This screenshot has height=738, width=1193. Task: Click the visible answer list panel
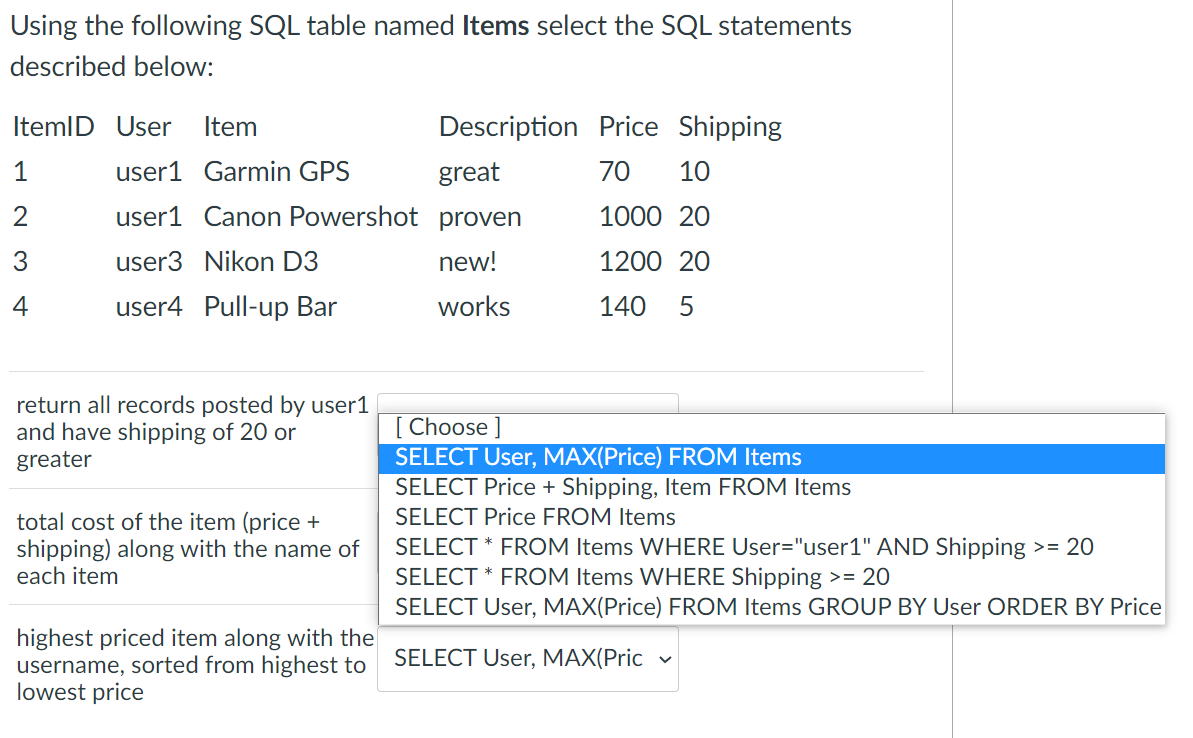[770, 518]
